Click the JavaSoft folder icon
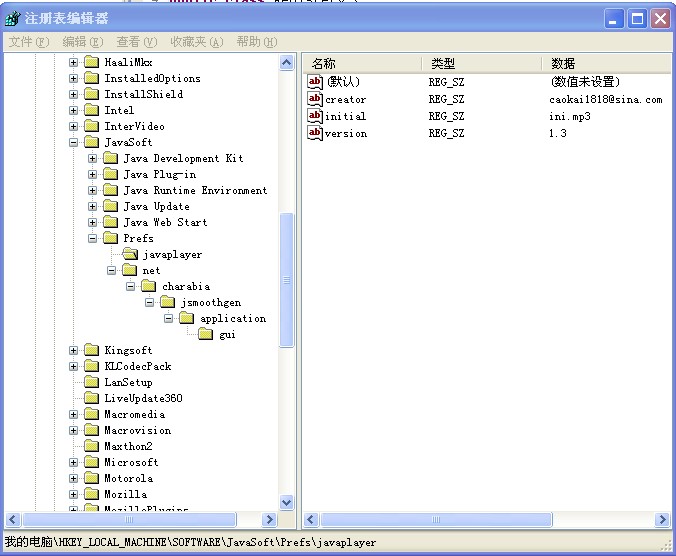This screenshot has height=556, width=676. (91, 142)
